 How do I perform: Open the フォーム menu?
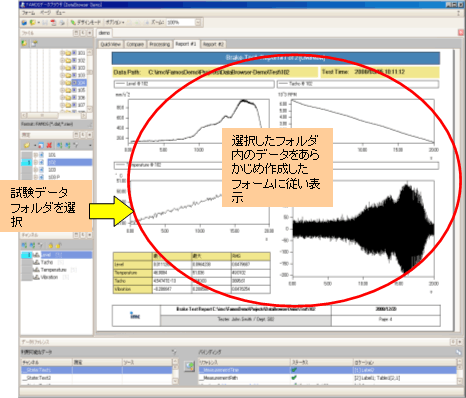tap(28, 13)
